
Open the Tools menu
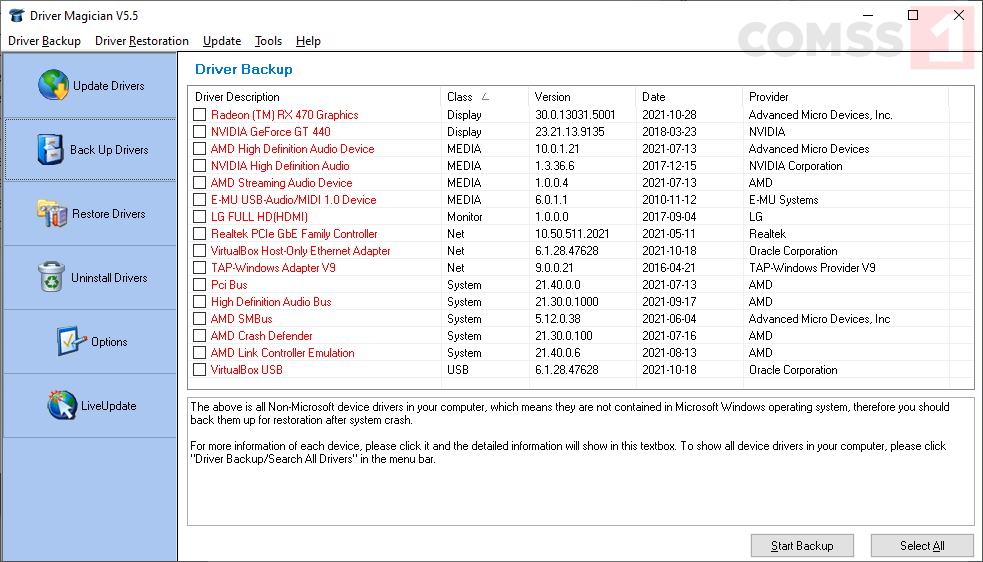pyautogui.click(x=268, y=41)
